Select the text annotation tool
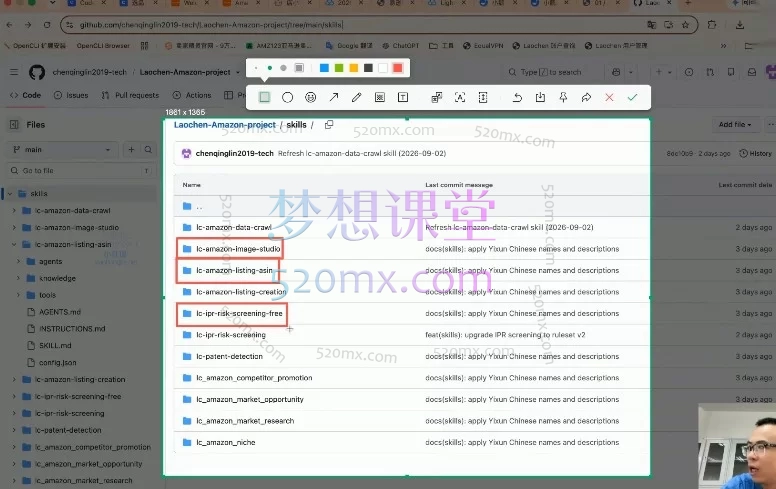 point(403,98)
